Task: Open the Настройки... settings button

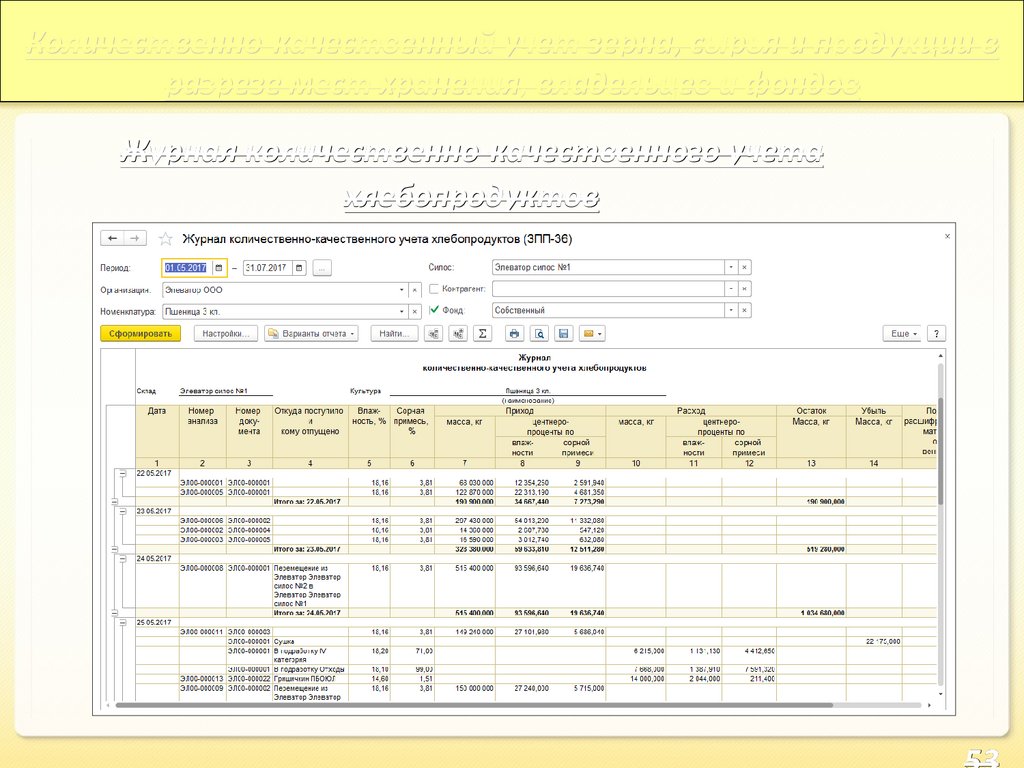Action: [225, 334]
